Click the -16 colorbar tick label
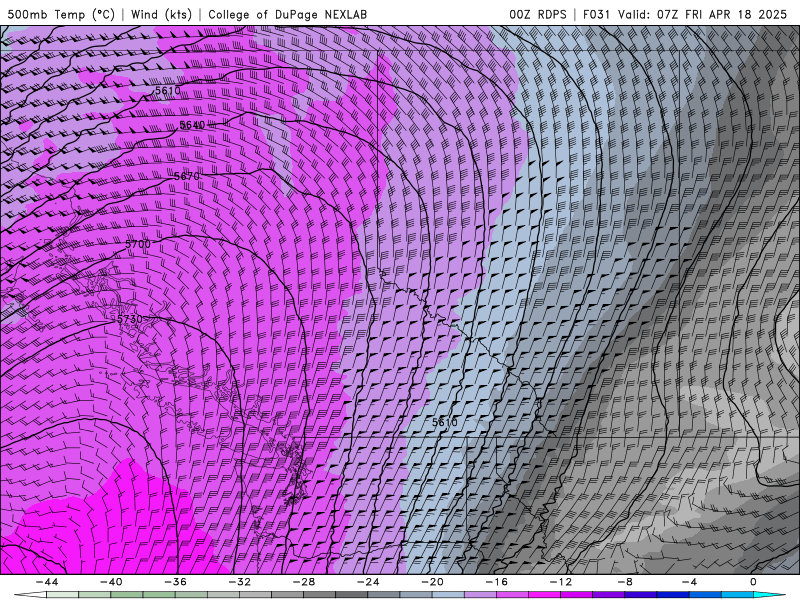The image size is (800, 600). (496, 582)
